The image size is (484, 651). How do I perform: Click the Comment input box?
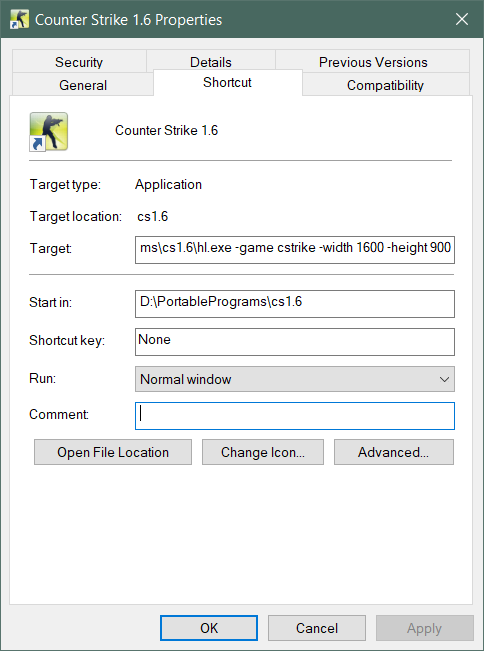[x=295, y=416]
